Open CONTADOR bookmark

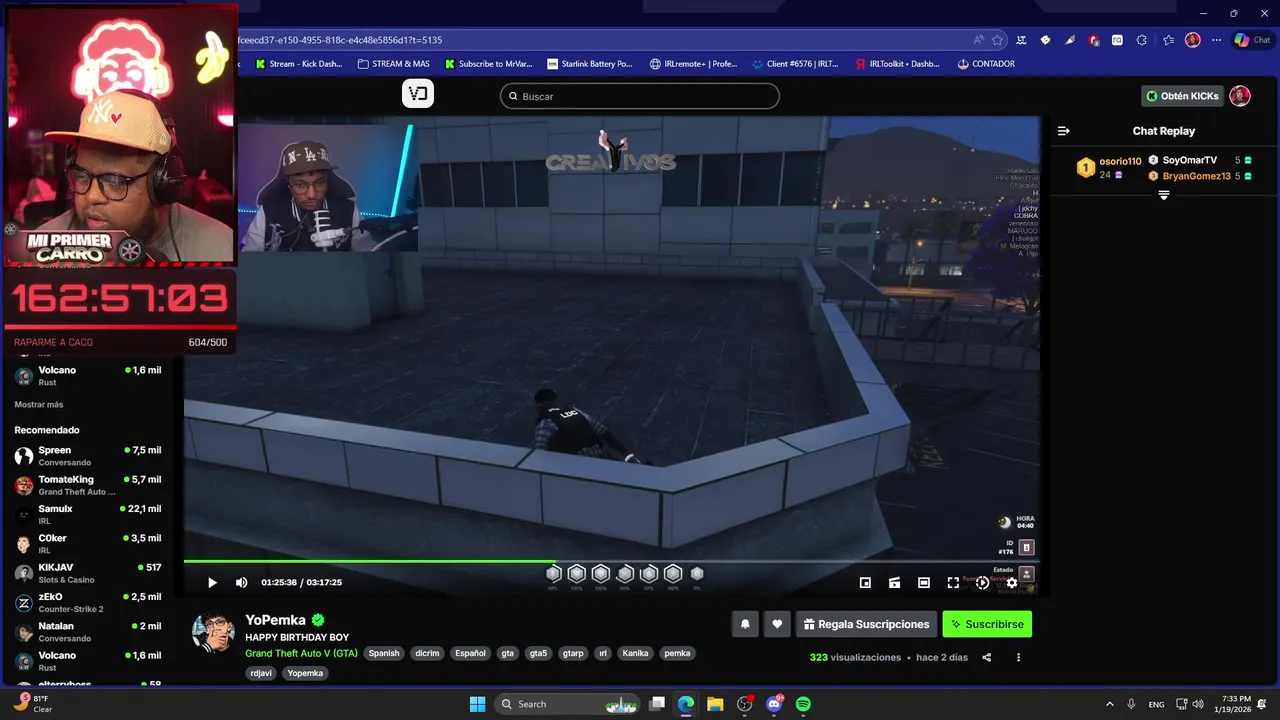click(986, 64)
